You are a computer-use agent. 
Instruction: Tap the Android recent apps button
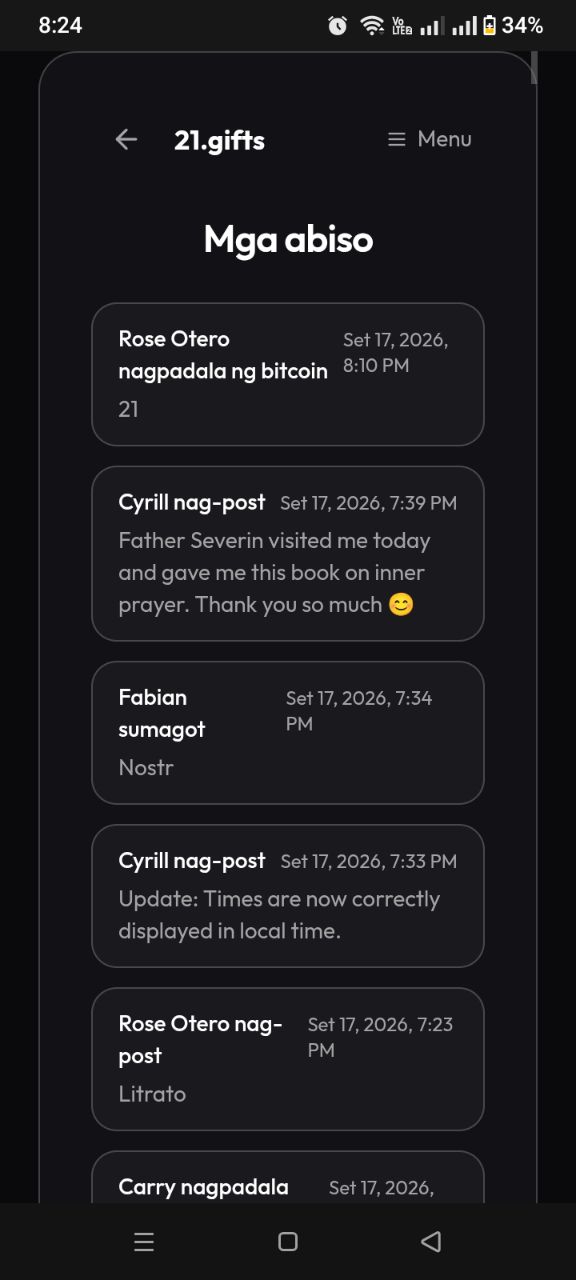tap(144, 1242)
